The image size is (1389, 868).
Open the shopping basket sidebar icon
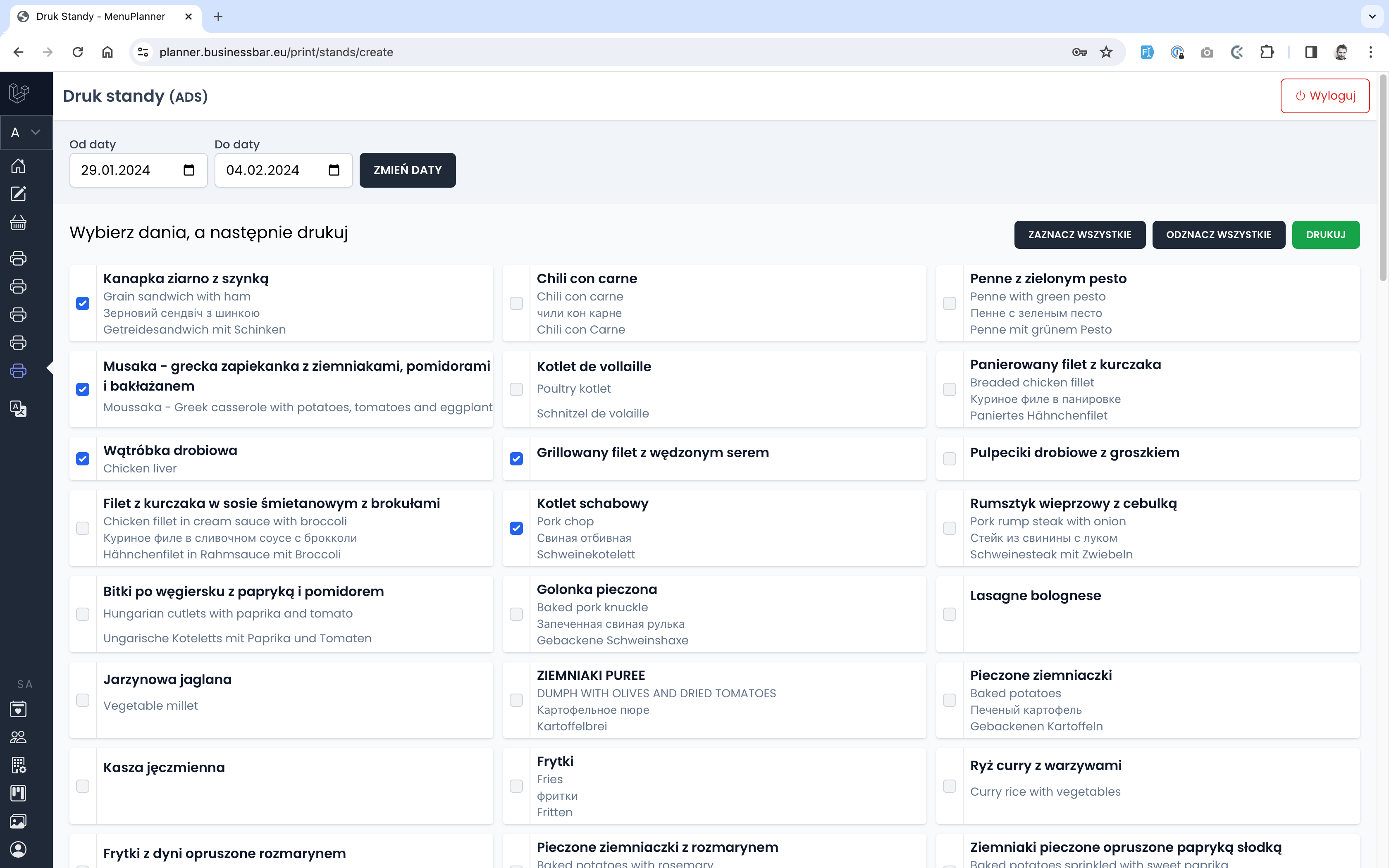click(18, 223)
